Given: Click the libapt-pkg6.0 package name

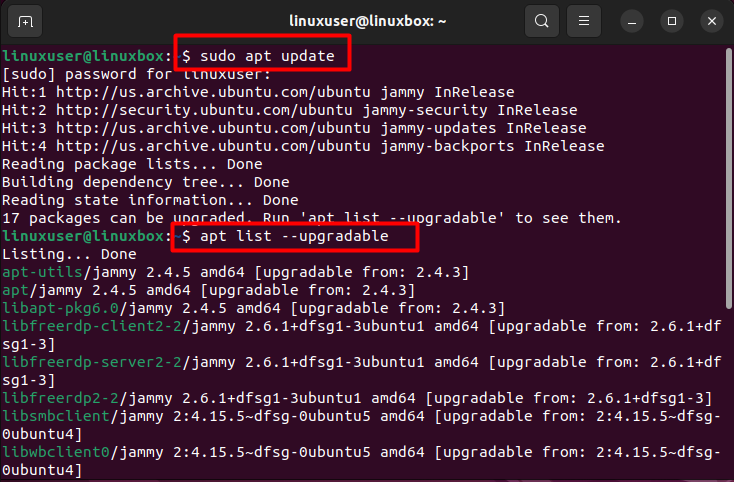Looking at the screenshot, I should [x=60, y=308].
